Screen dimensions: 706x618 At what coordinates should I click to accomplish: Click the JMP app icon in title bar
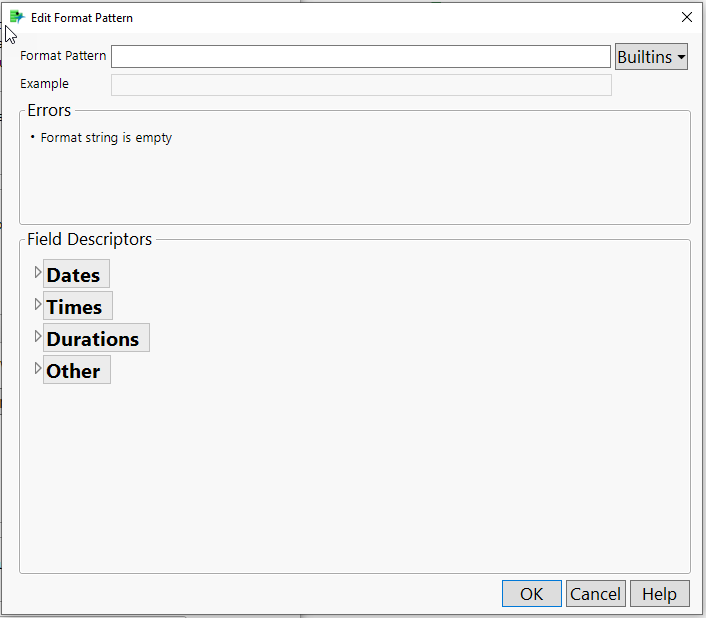pos(17,18)
